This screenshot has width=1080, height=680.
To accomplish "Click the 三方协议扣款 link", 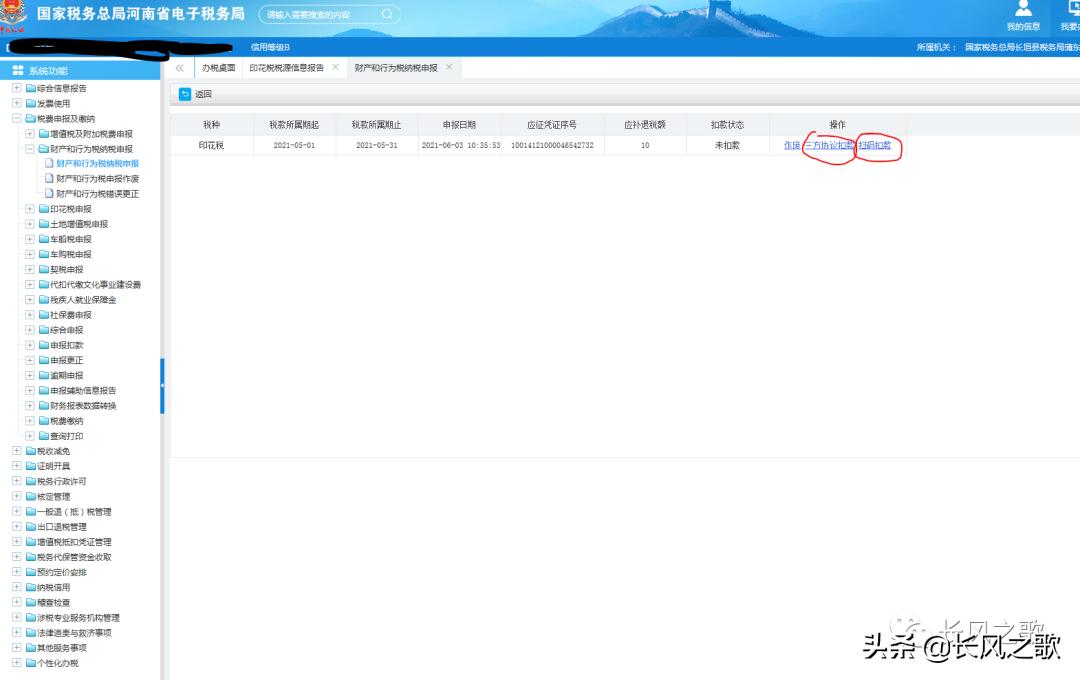I will click(x=829, y=145).
